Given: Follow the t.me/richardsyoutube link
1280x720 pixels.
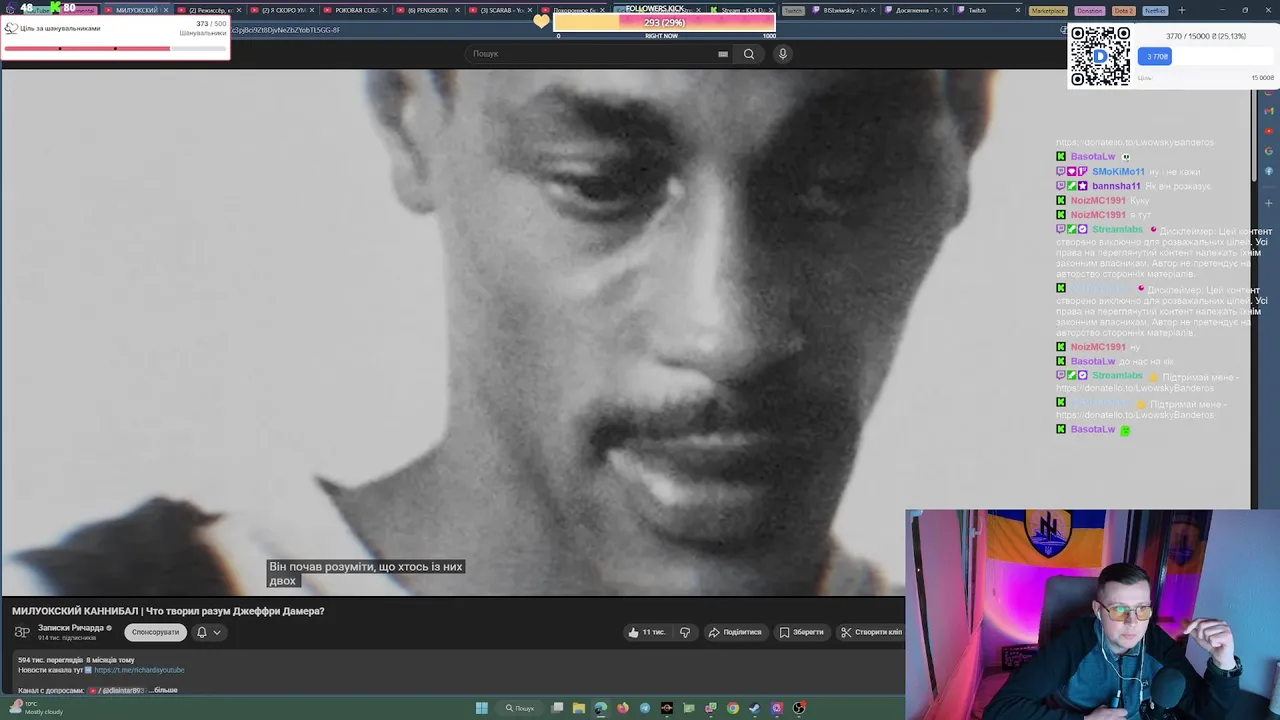Looking at the screenshot, I should point(139,670).
